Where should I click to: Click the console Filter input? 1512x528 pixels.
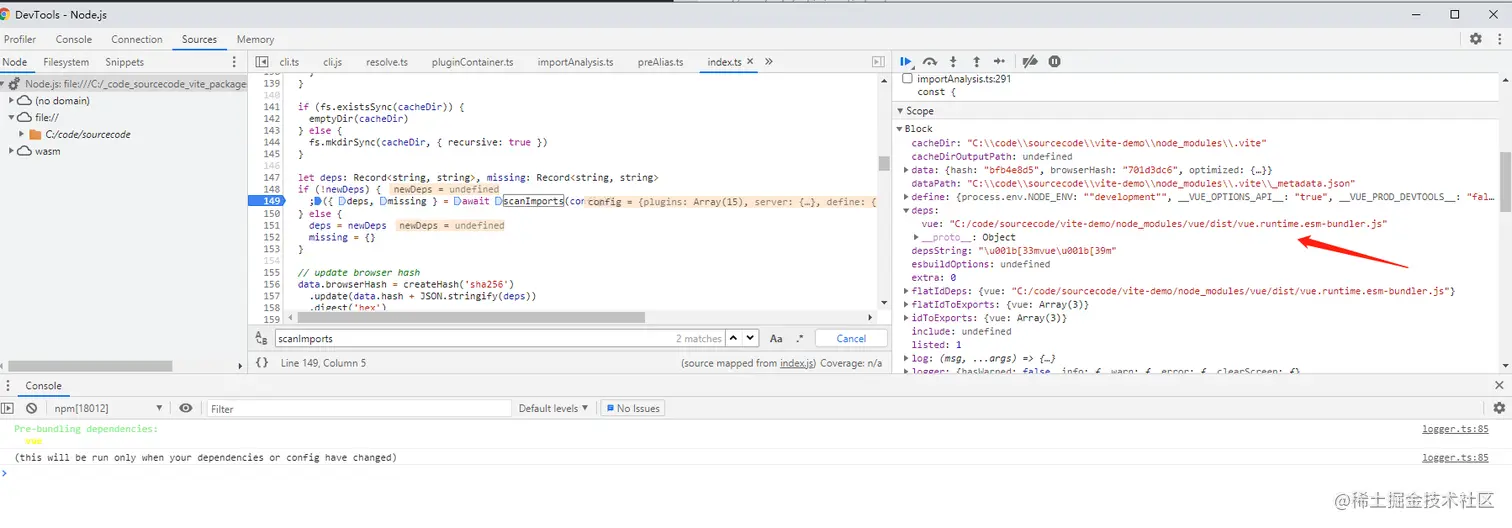point(358,408)
